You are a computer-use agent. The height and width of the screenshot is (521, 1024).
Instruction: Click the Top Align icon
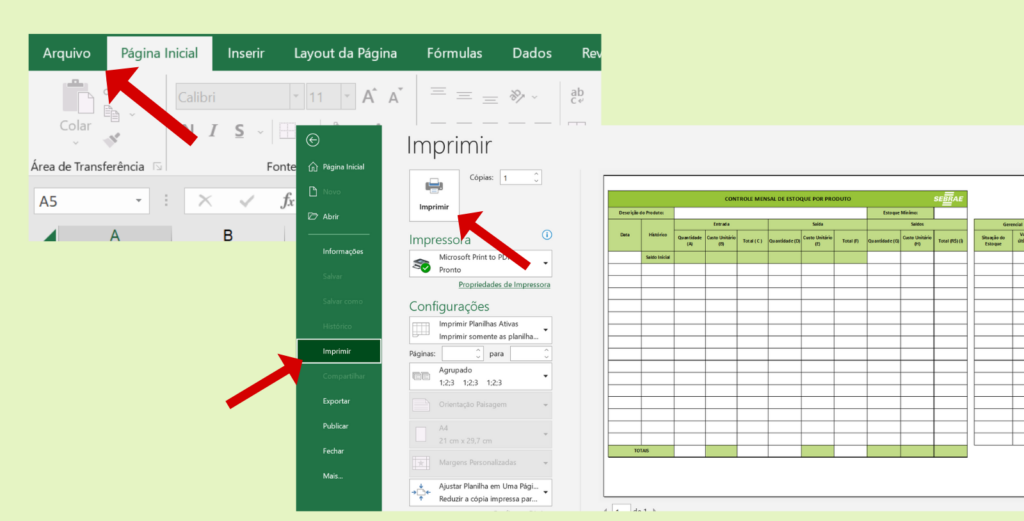click(x=439, y=91)
